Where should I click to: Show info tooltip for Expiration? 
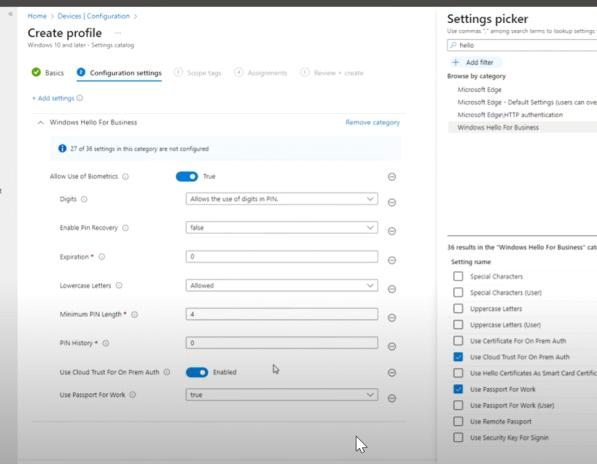(x=102, y=257)
